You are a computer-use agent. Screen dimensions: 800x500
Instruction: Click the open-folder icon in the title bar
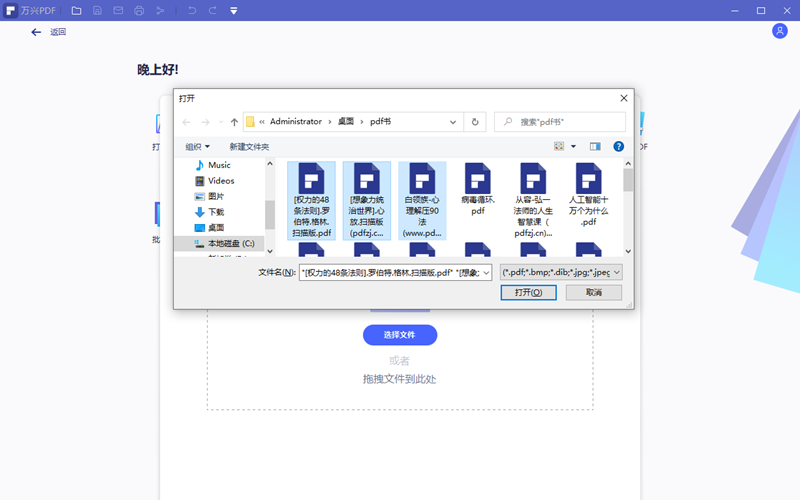tap(77, 10)
